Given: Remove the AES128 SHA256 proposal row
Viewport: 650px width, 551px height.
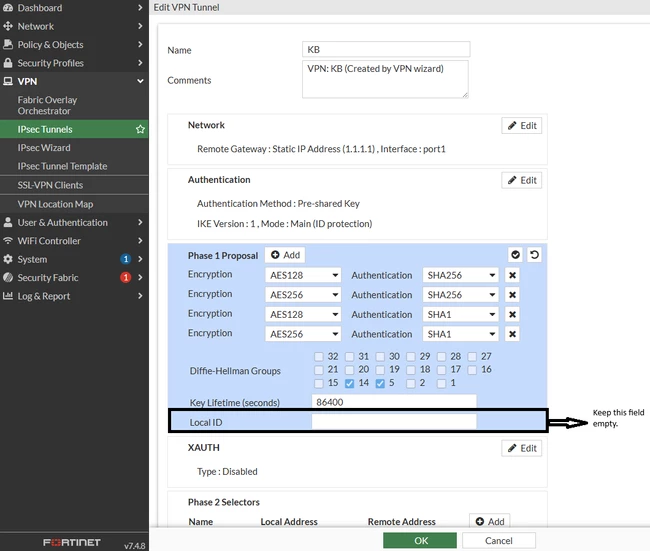Looking at the screenshot, I should tap(512, 275).
